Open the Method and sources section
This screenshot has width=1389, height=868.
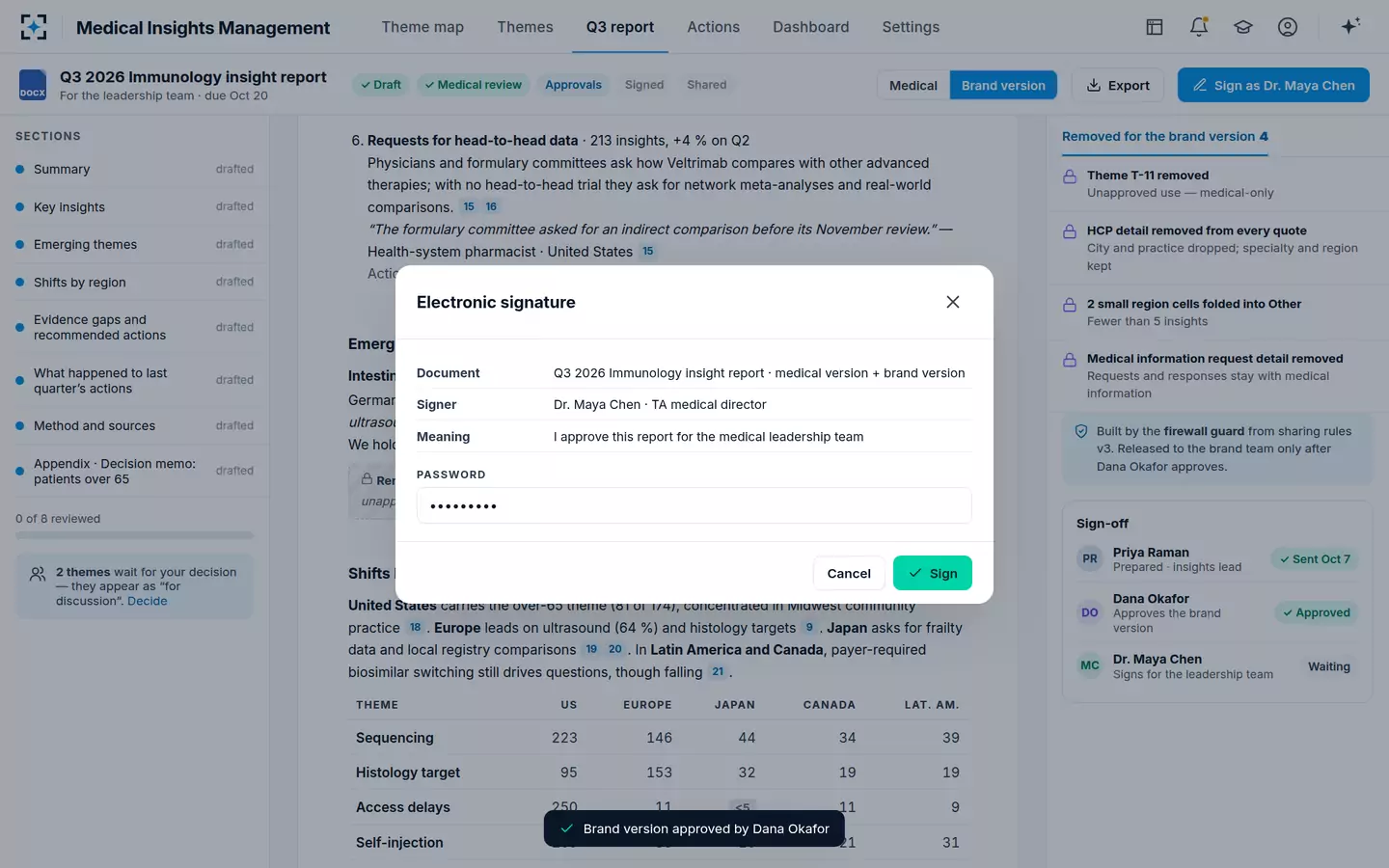[x=135, y=425]
